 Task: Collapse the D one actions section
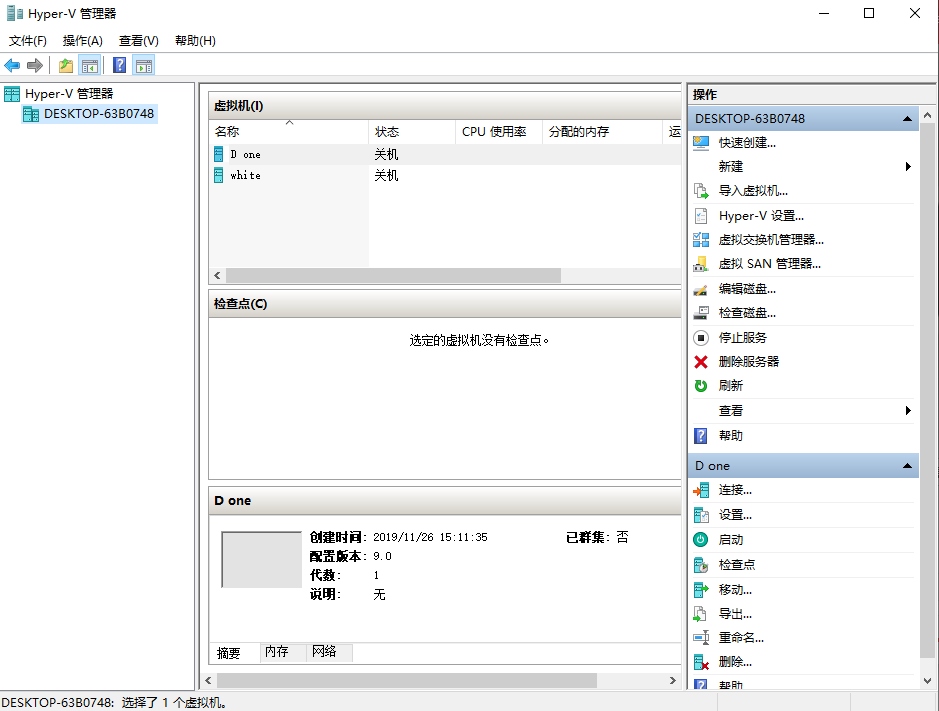click(x=907, y=465)
